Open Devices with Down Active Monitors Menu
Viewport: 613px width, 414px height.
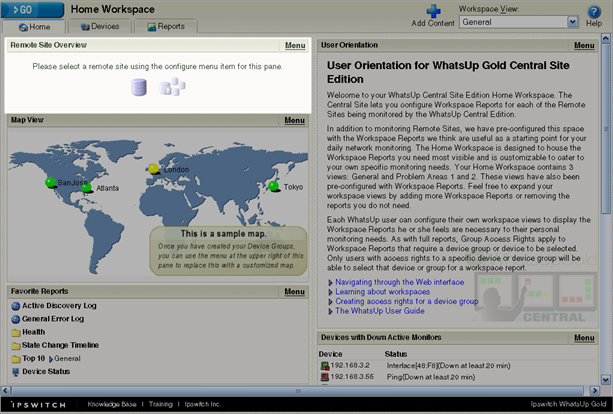click(x=584, y=338)
